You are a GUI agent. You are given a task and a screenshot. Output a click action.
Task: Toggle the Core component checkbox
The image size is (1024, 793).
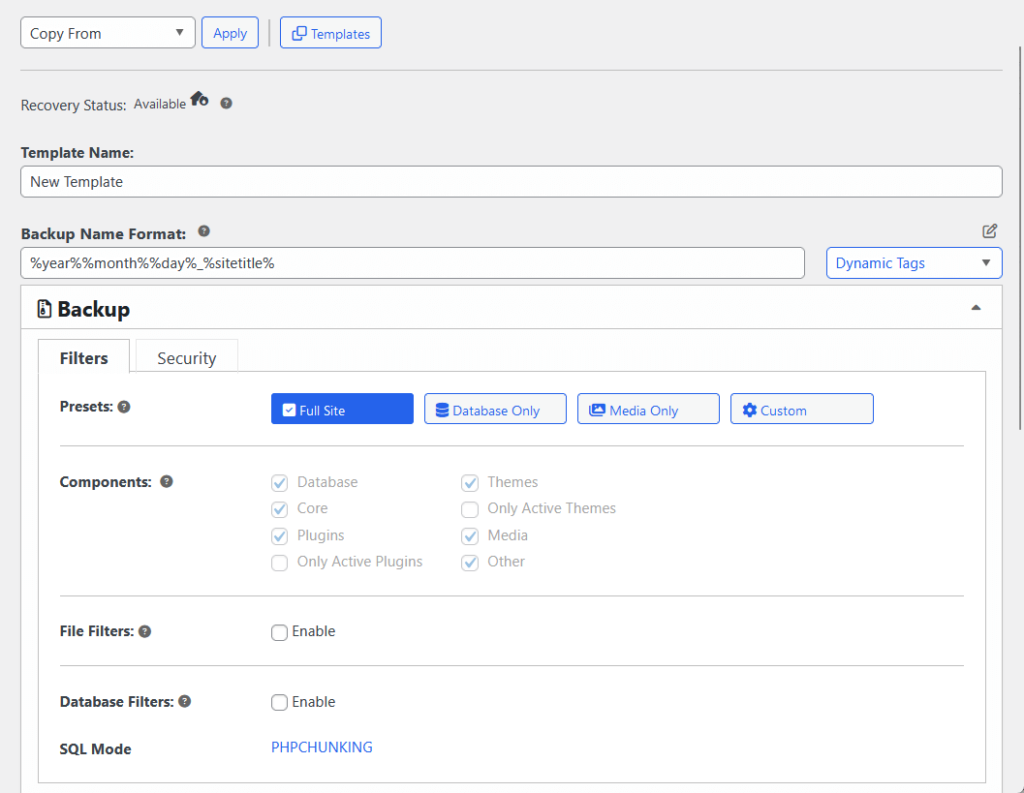click(x=280, y=509)
